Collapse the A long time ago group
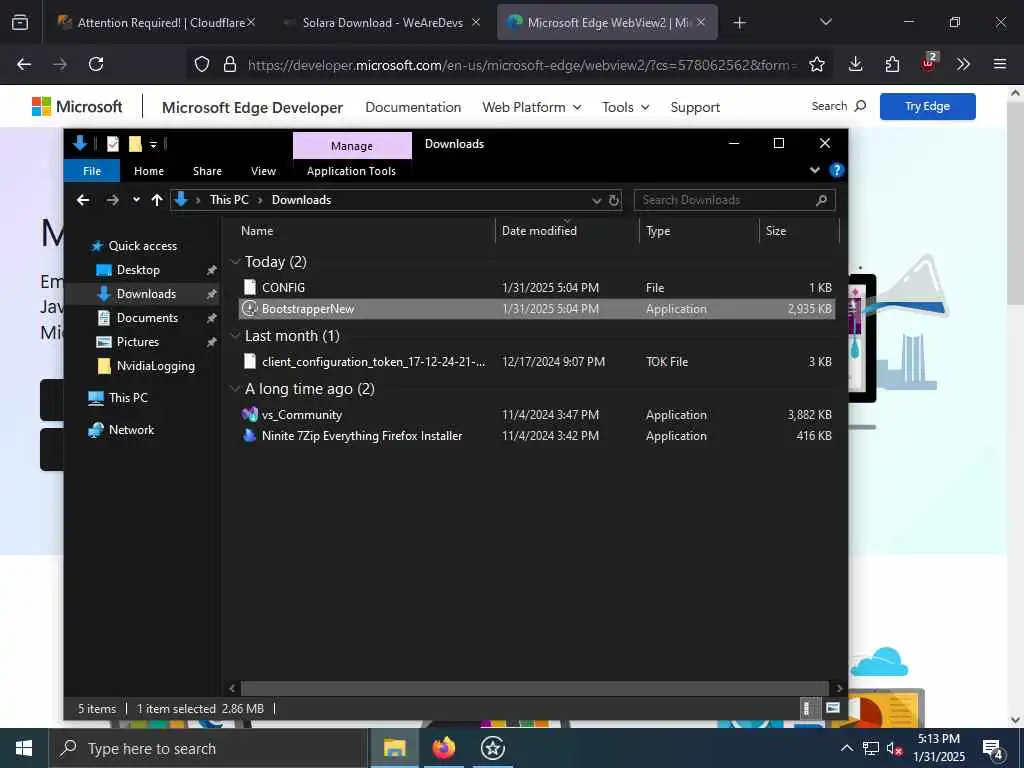 pos(235,389)
